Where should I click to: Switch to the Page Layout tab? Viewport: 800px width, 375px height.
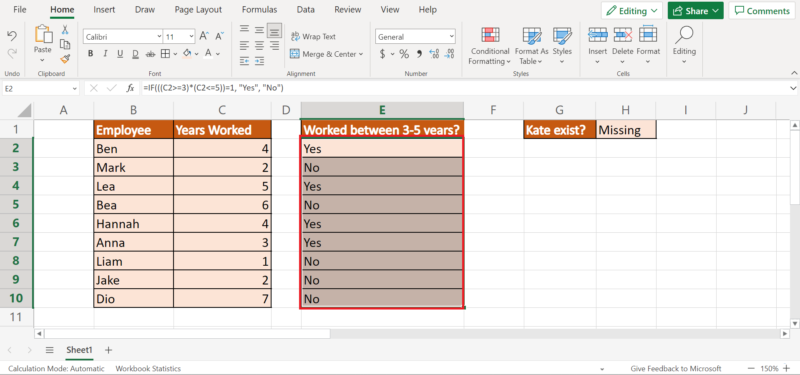tap(198, 10)
